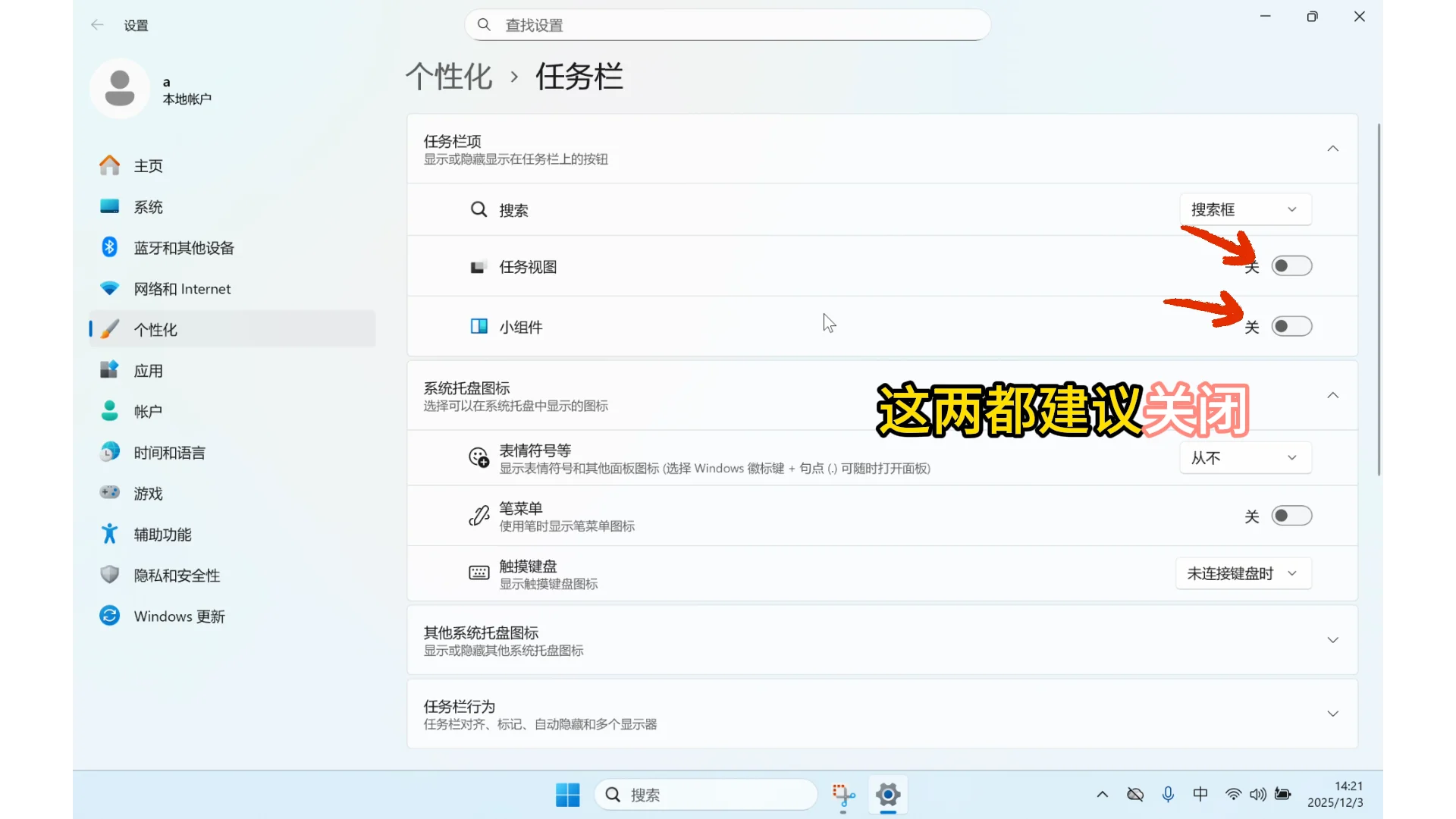
Task: Select 主页 in the navigation menu
Action: (149, 165)
